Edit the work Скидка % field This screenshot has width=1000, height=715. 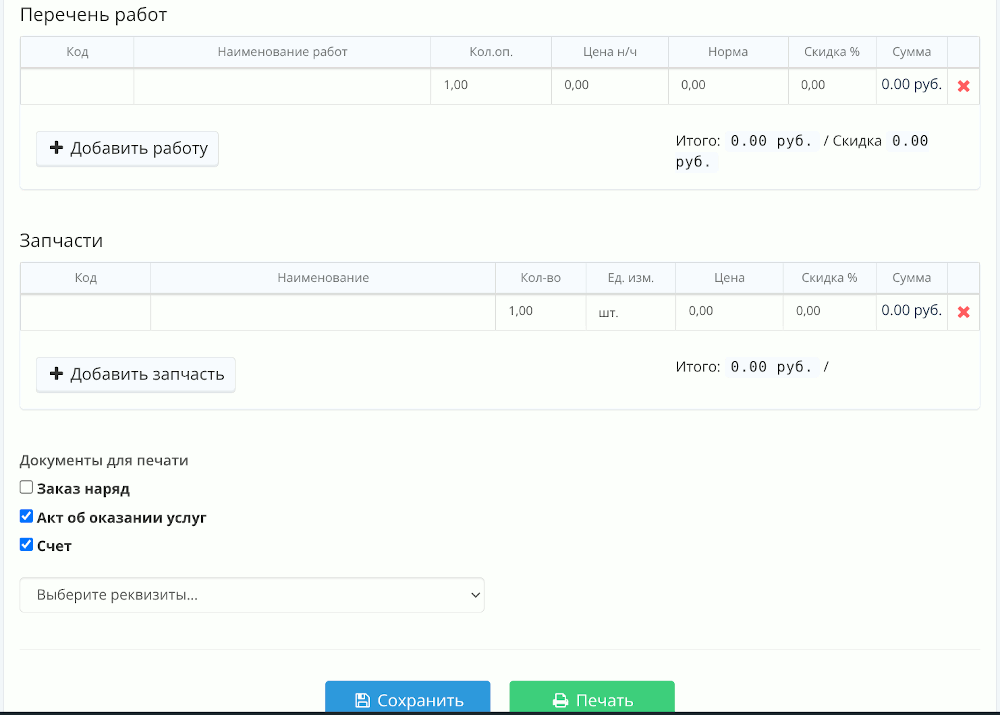832,86
